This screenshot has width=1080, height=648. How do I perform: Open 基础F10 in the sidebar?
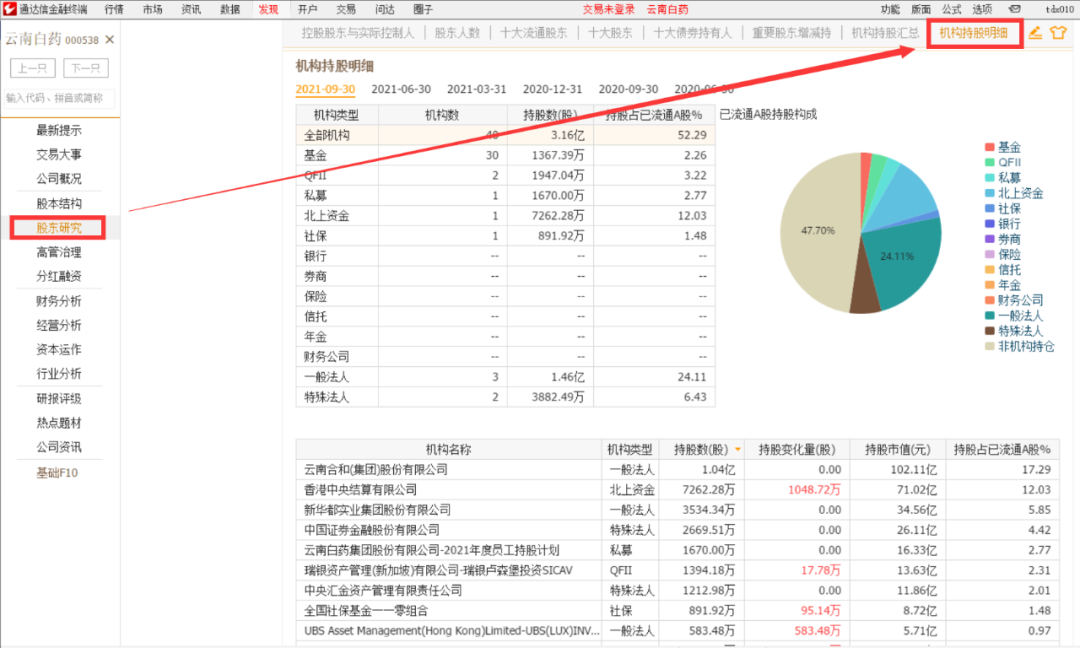tap(57, 473)
